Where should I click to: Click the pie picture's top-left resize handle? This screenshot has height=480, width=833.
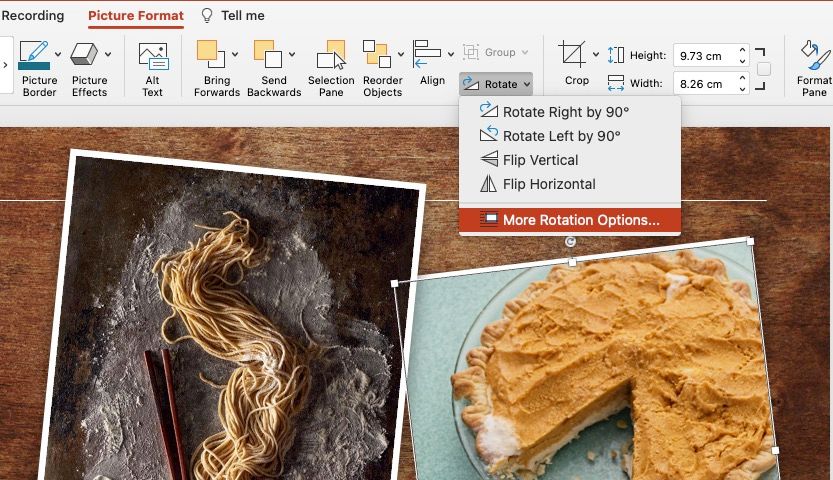point(395,284)
